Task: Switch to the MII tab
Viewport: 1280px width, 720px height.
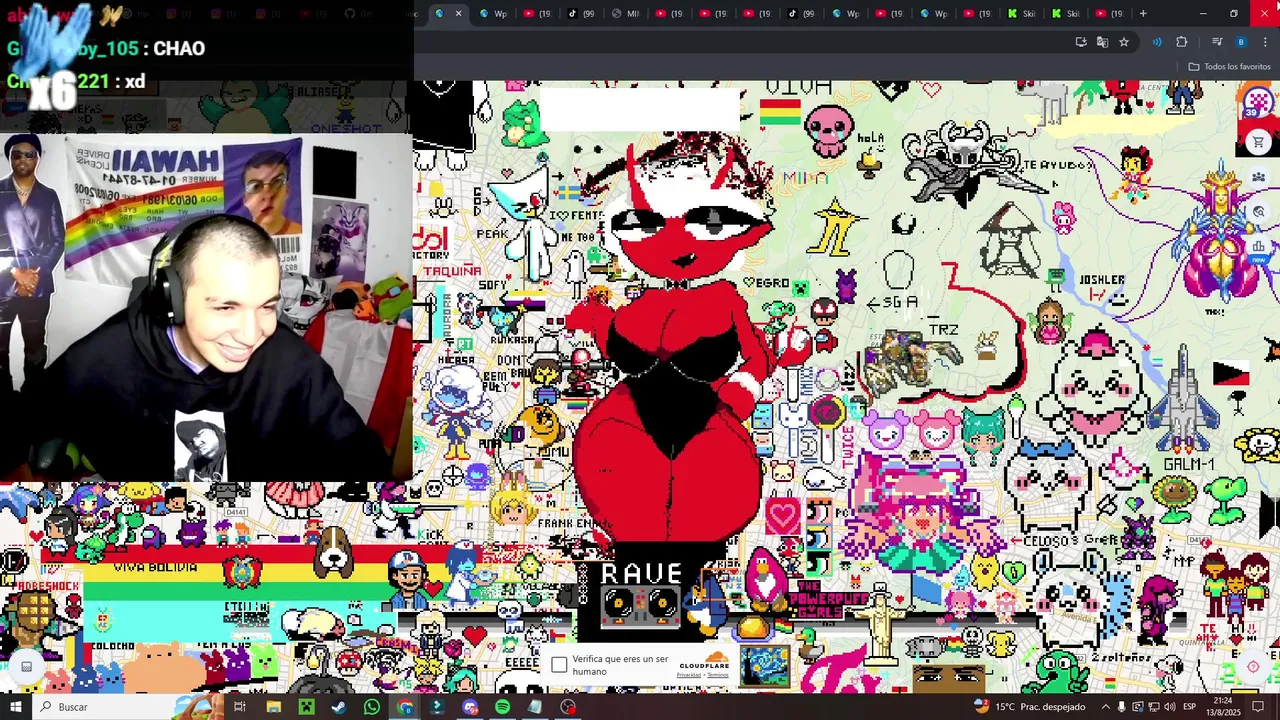Action: tap(626, 14)
